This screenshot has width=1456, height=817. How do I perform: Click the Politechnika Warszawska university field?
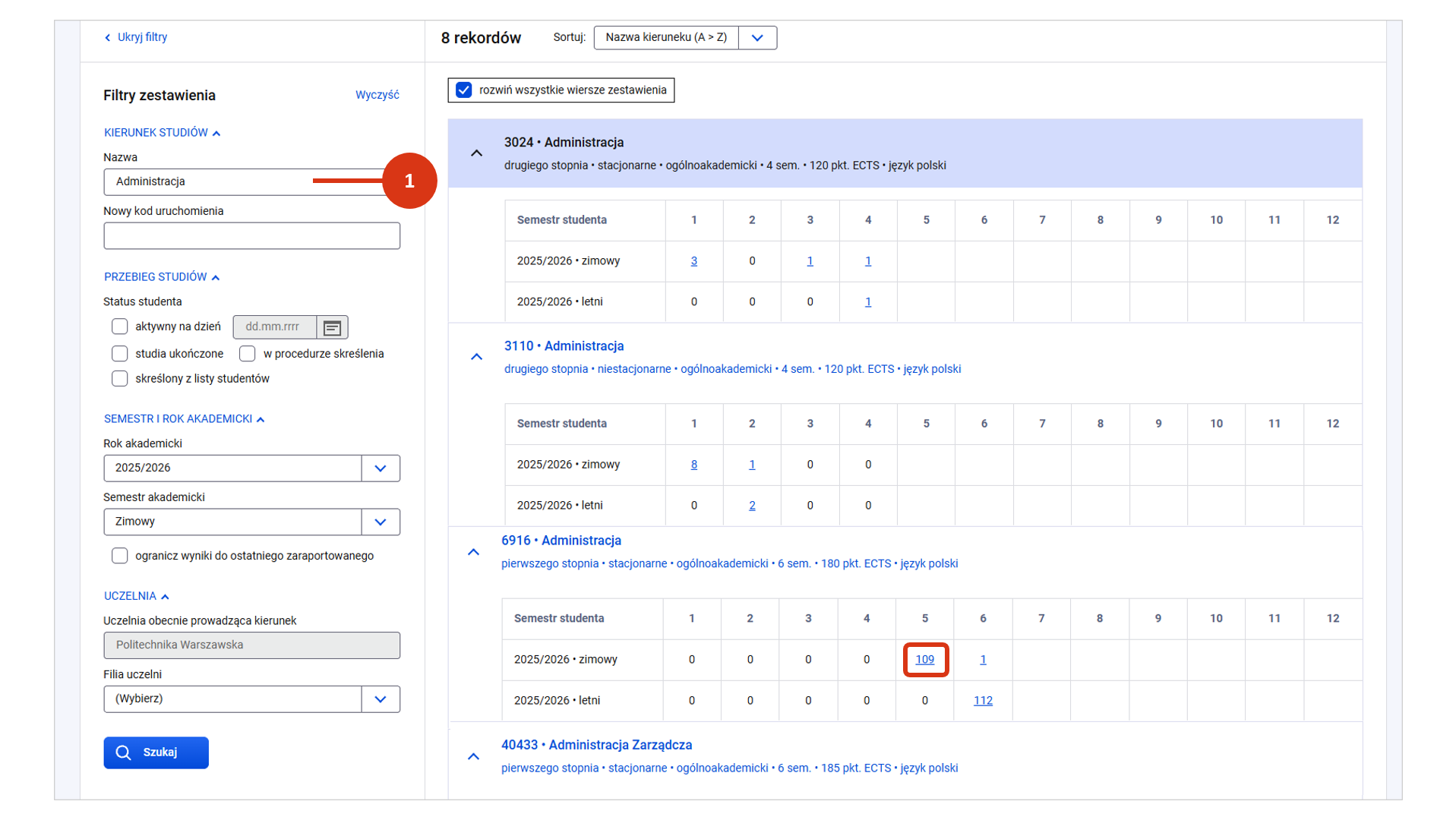251,645
